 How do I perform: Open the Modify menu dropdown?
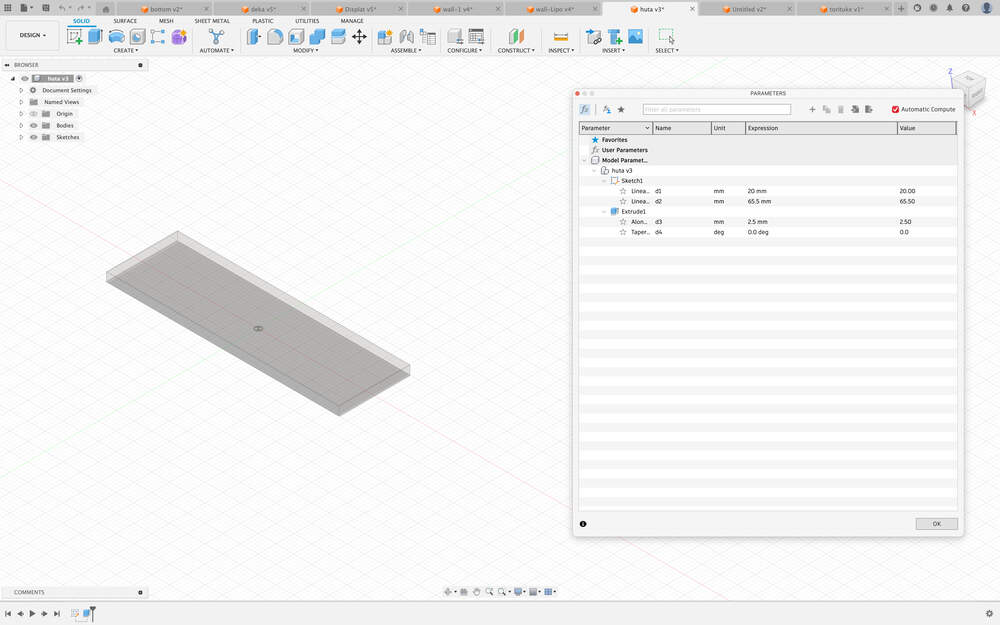pyautogui.click(x=305, y=50)
